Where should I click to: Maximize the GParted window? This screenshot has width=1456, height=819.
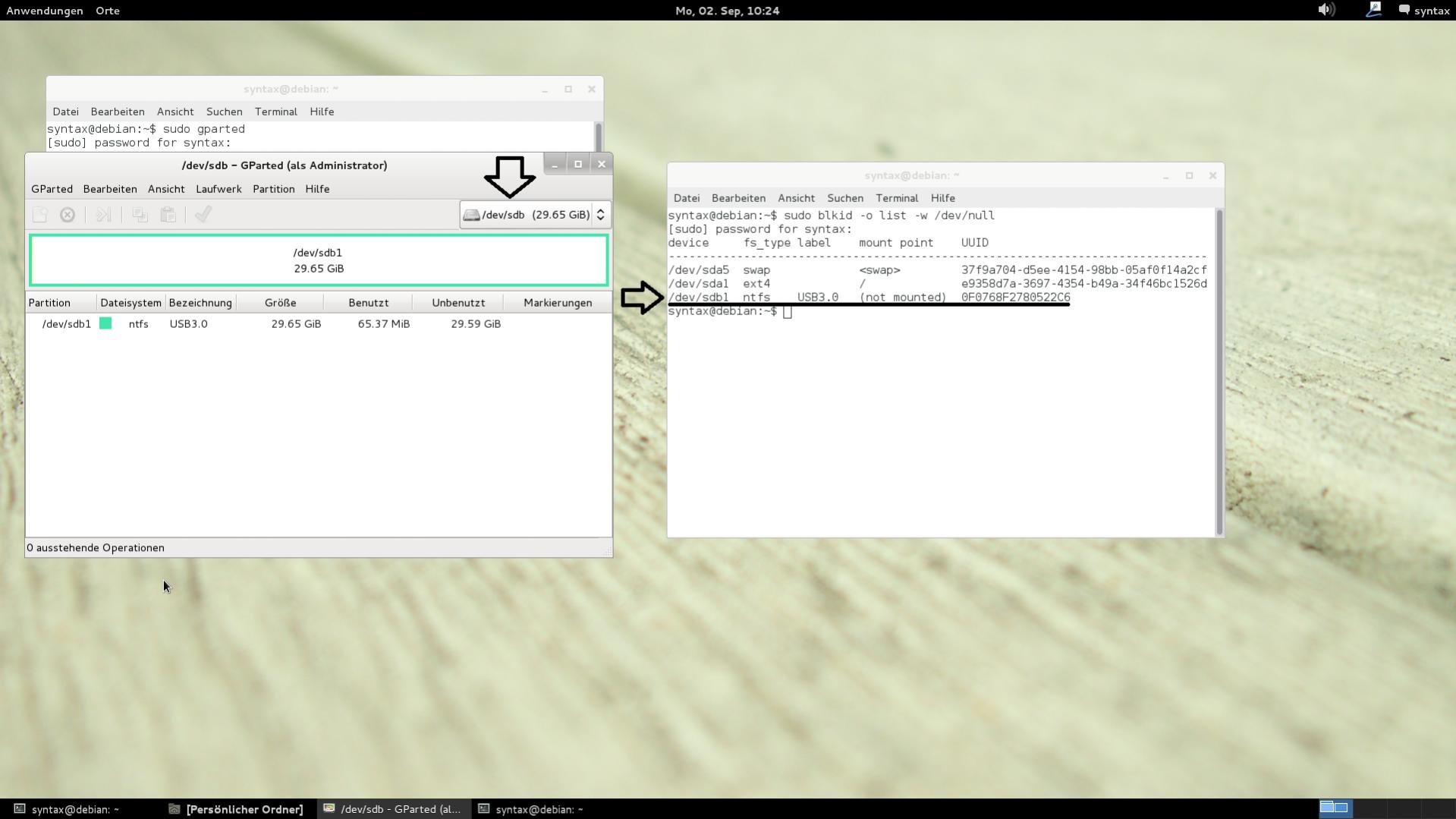578,164
